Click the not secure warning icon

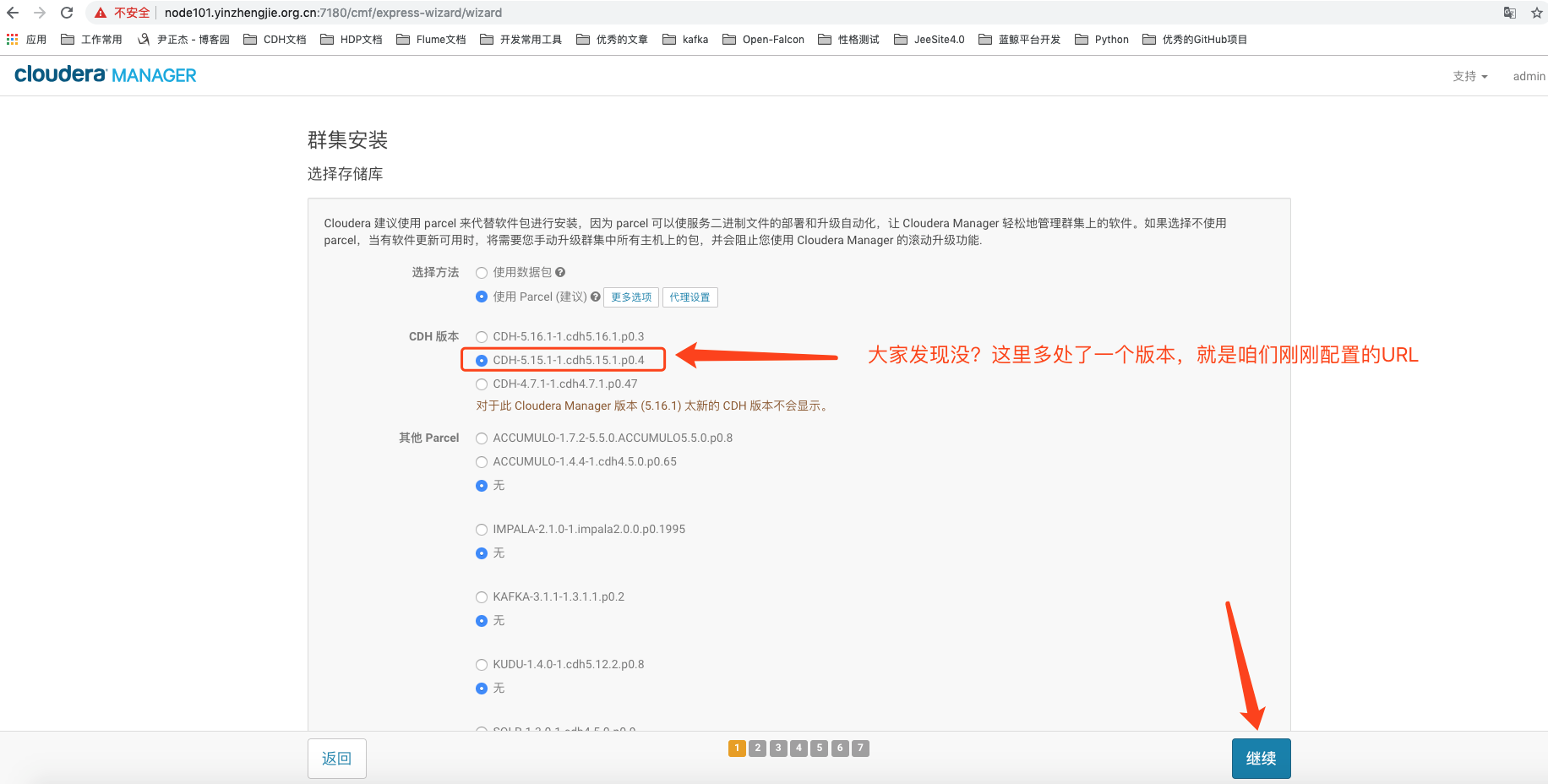pyautogui.click(x=101, y=13)
